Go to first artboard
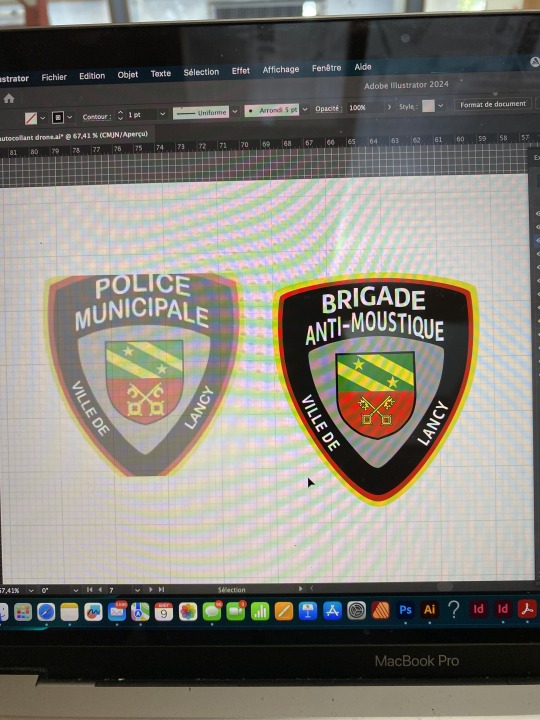 [x=90, y=590]
